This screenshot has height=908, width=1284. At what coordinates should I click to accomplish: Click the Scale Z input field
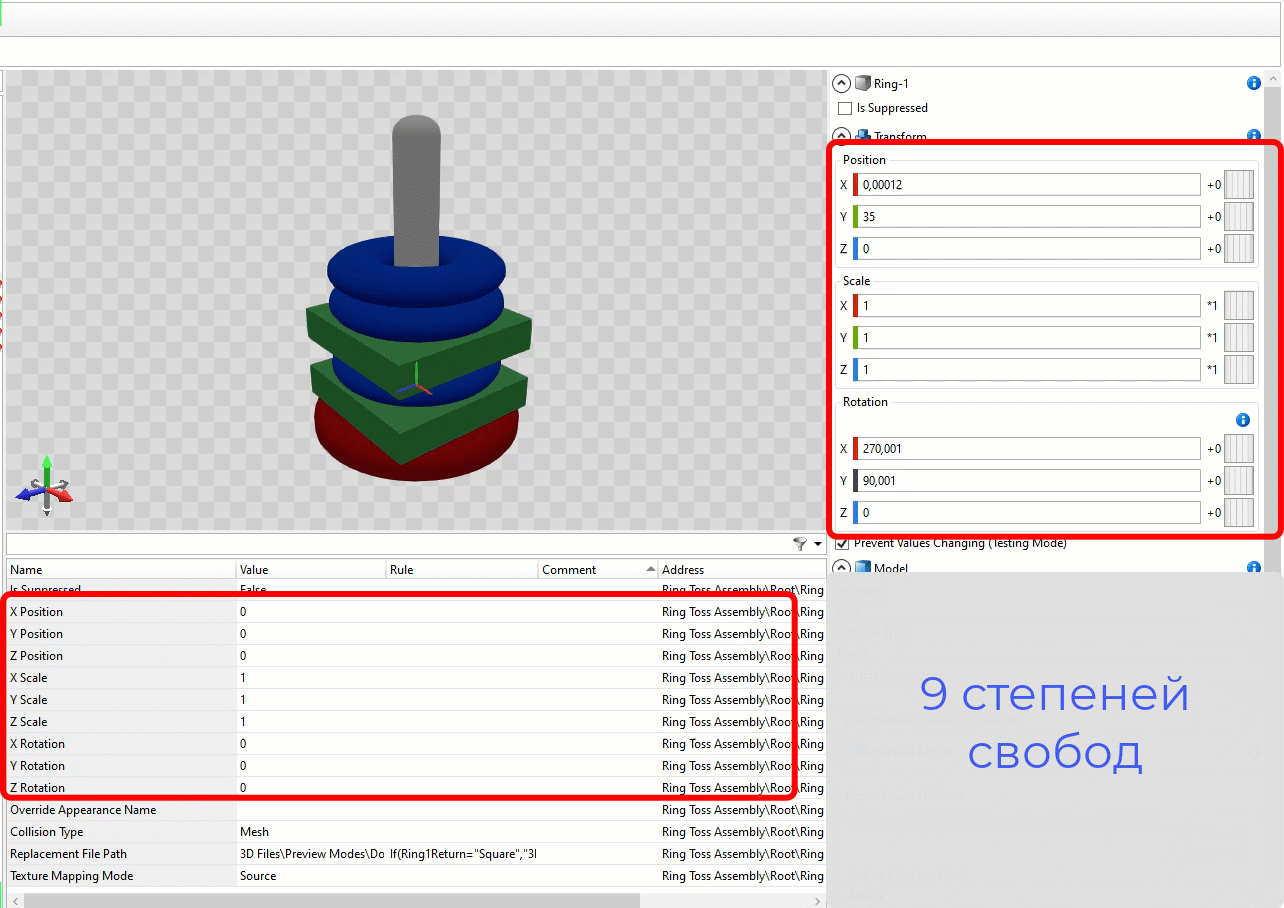[x=1027, y=369]
